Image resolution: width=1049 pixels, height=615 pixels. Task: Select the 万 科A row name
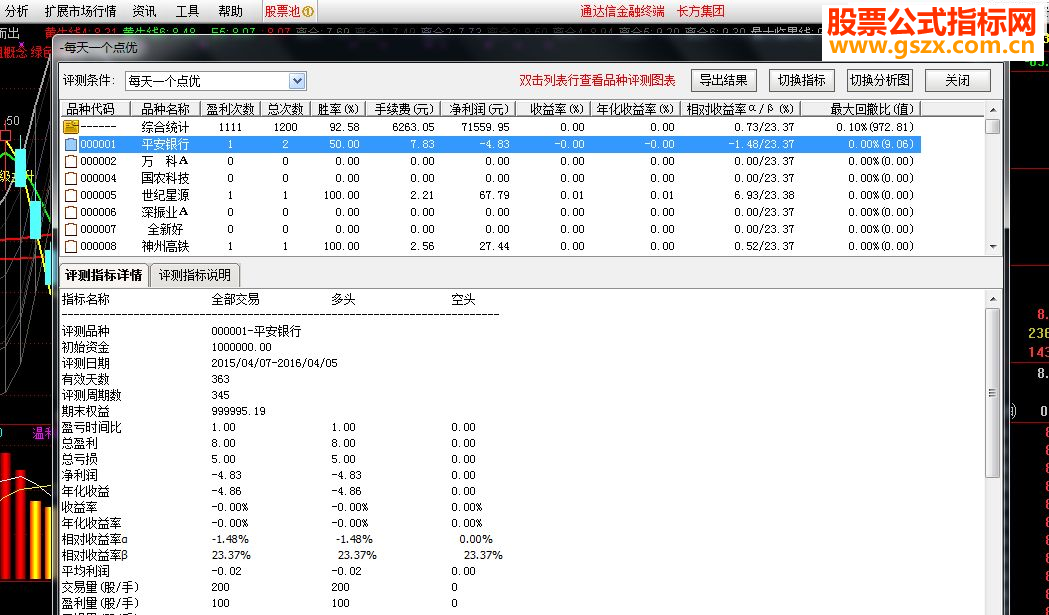click(x=165, y=161)
